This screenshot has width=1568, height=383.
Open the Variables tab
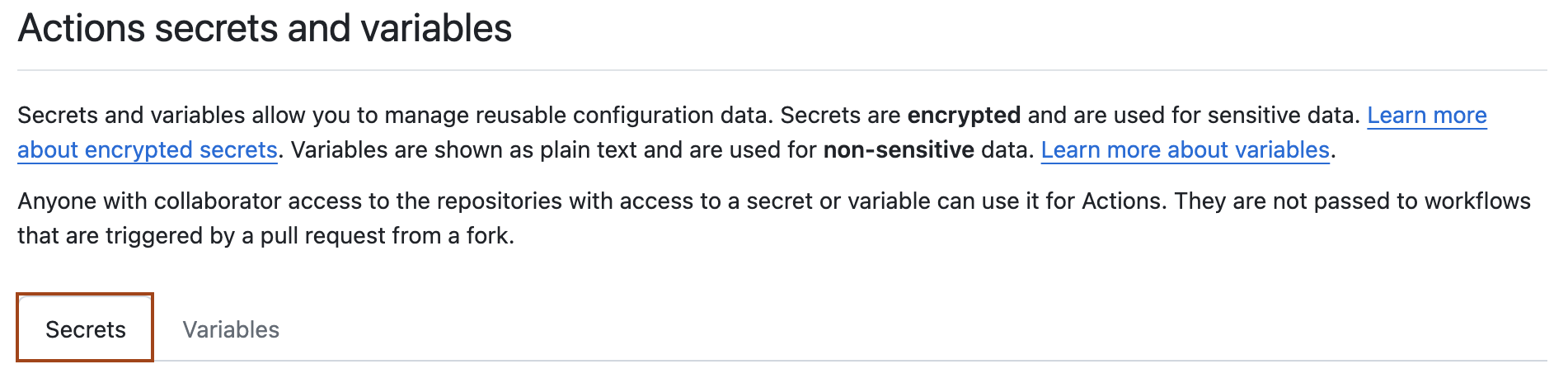click(231, 329)
